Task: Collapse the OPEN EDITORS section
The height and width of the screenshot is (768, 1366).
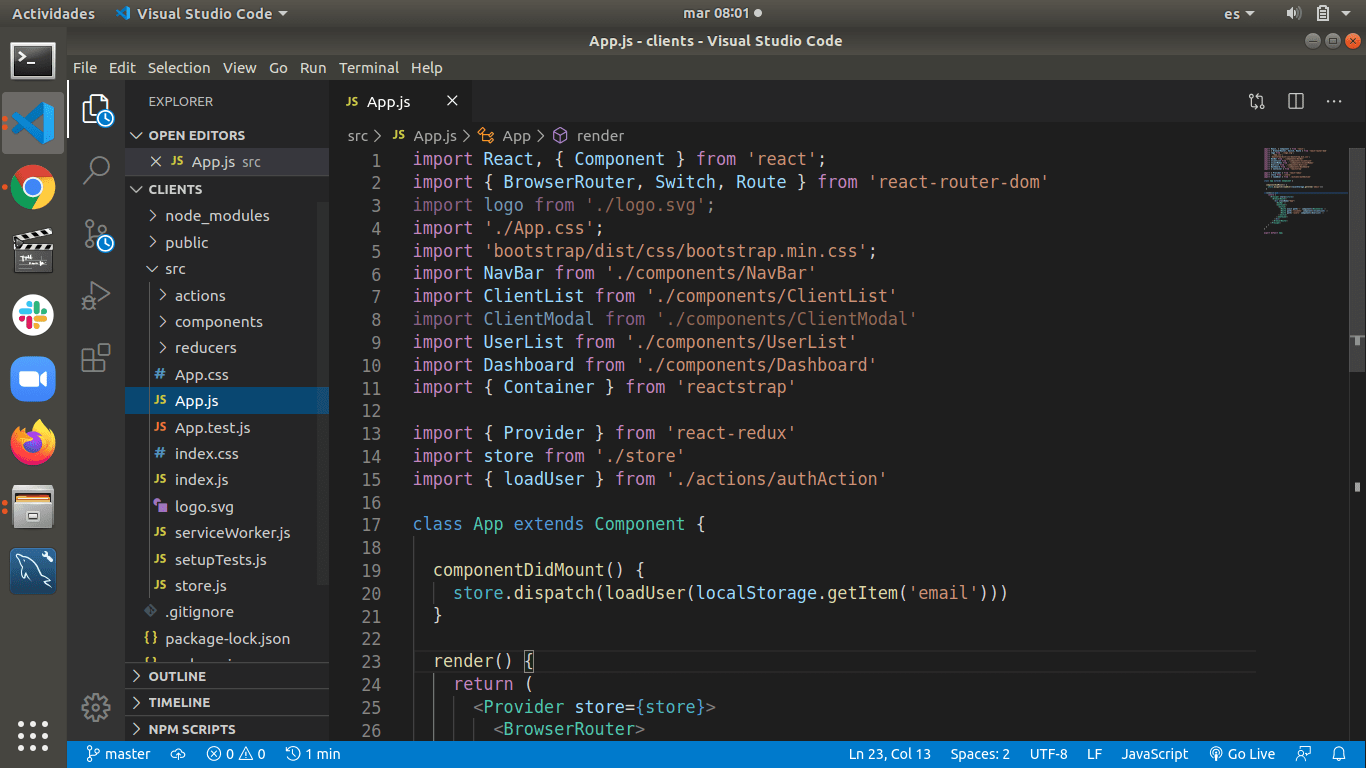Action: click(x=196, y=135)
